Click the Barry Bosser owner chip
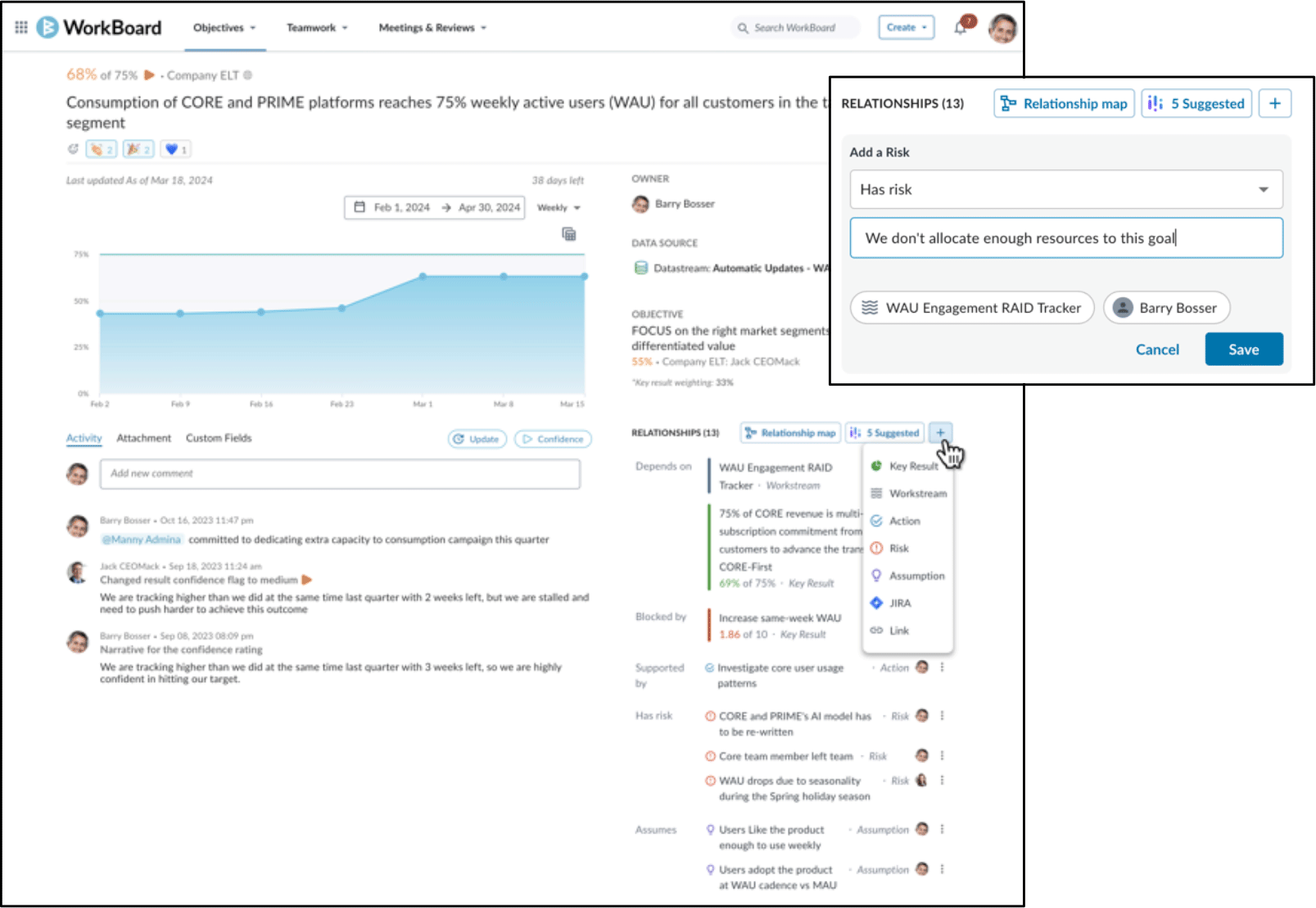Viewport: 1316px width, 908px height. 1166,308
